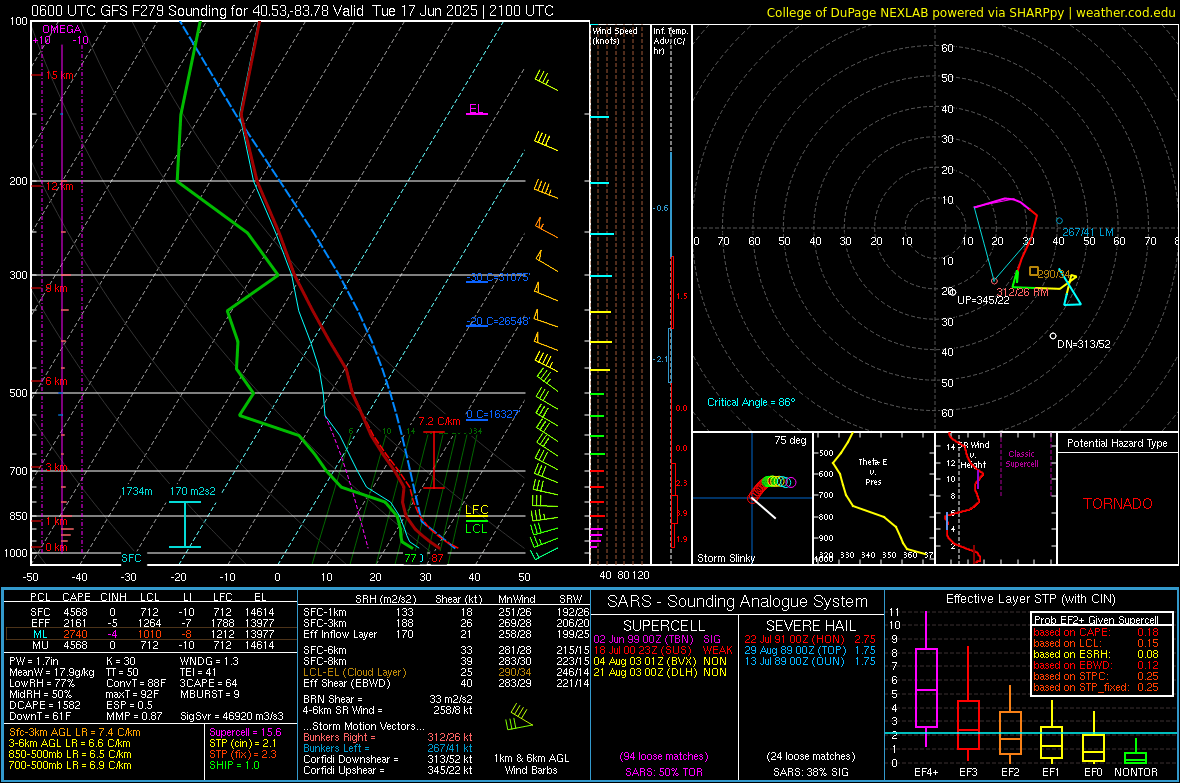Select the EFF parcel row with CAPE 2161
This screenshot has width=1180, height=783.
tap(151, 623)
